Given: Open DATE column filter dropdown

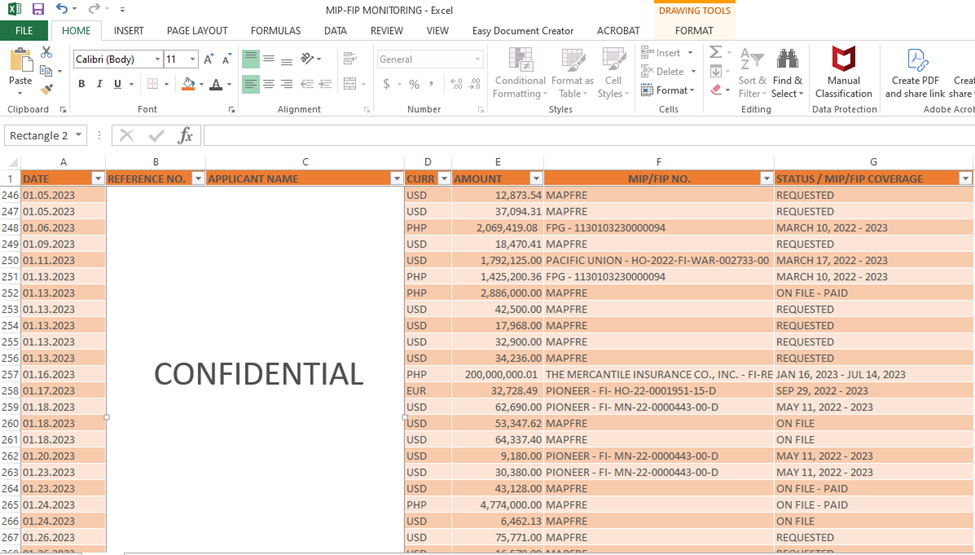Looking at the screenshot, I should click(98, 179).
